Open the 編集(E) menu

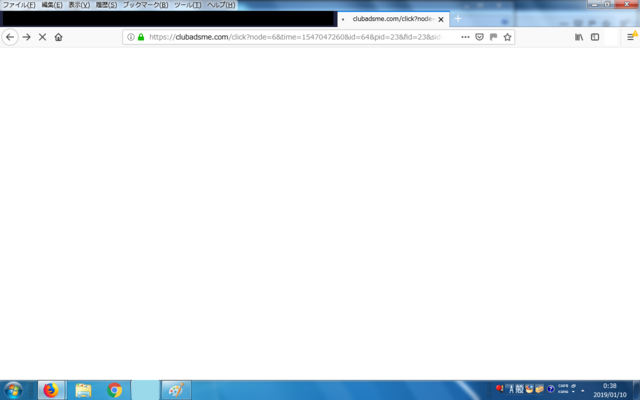coord(52,5)
